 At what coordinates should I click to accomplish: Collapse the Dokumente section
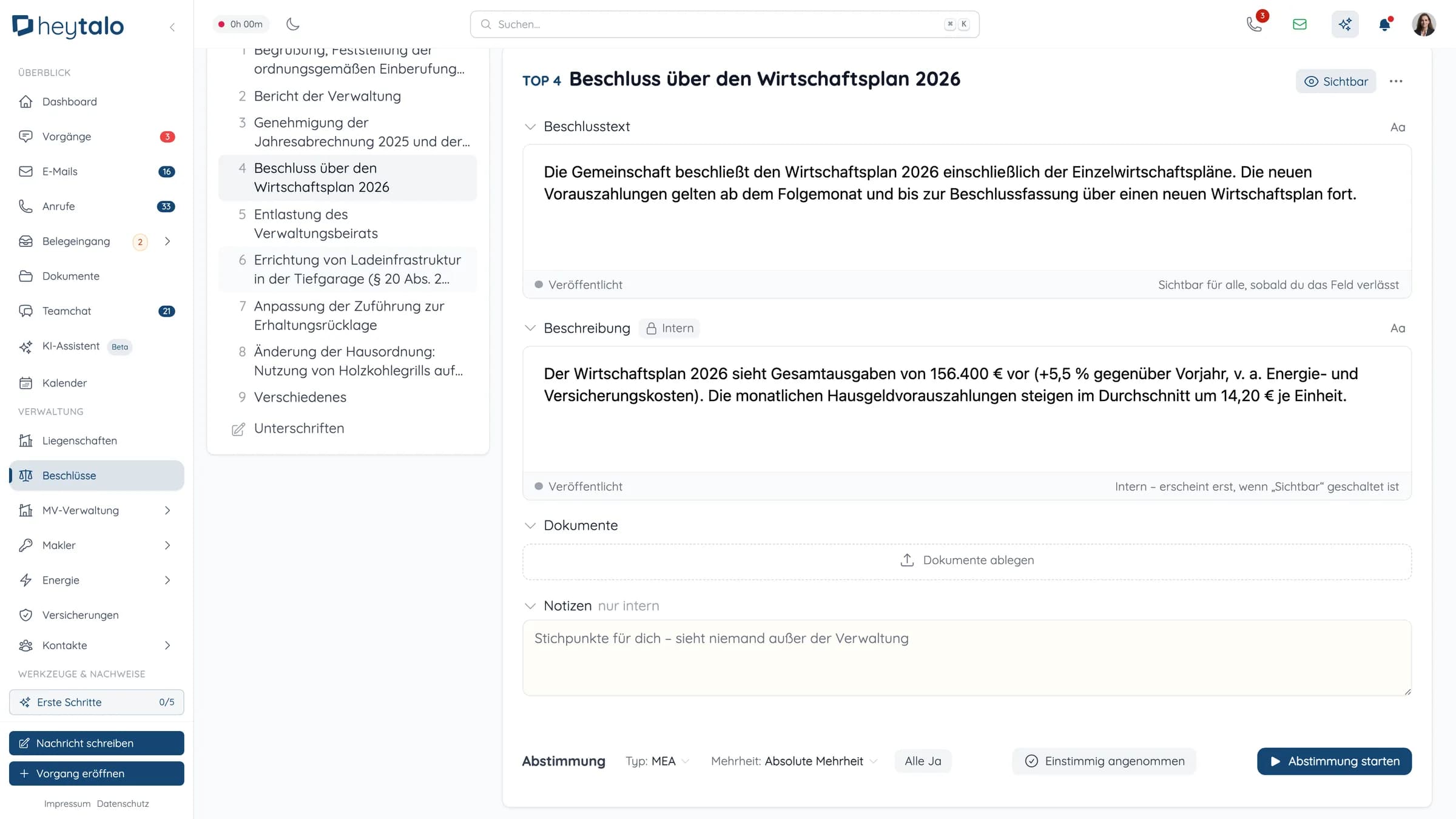click(530, 525)
